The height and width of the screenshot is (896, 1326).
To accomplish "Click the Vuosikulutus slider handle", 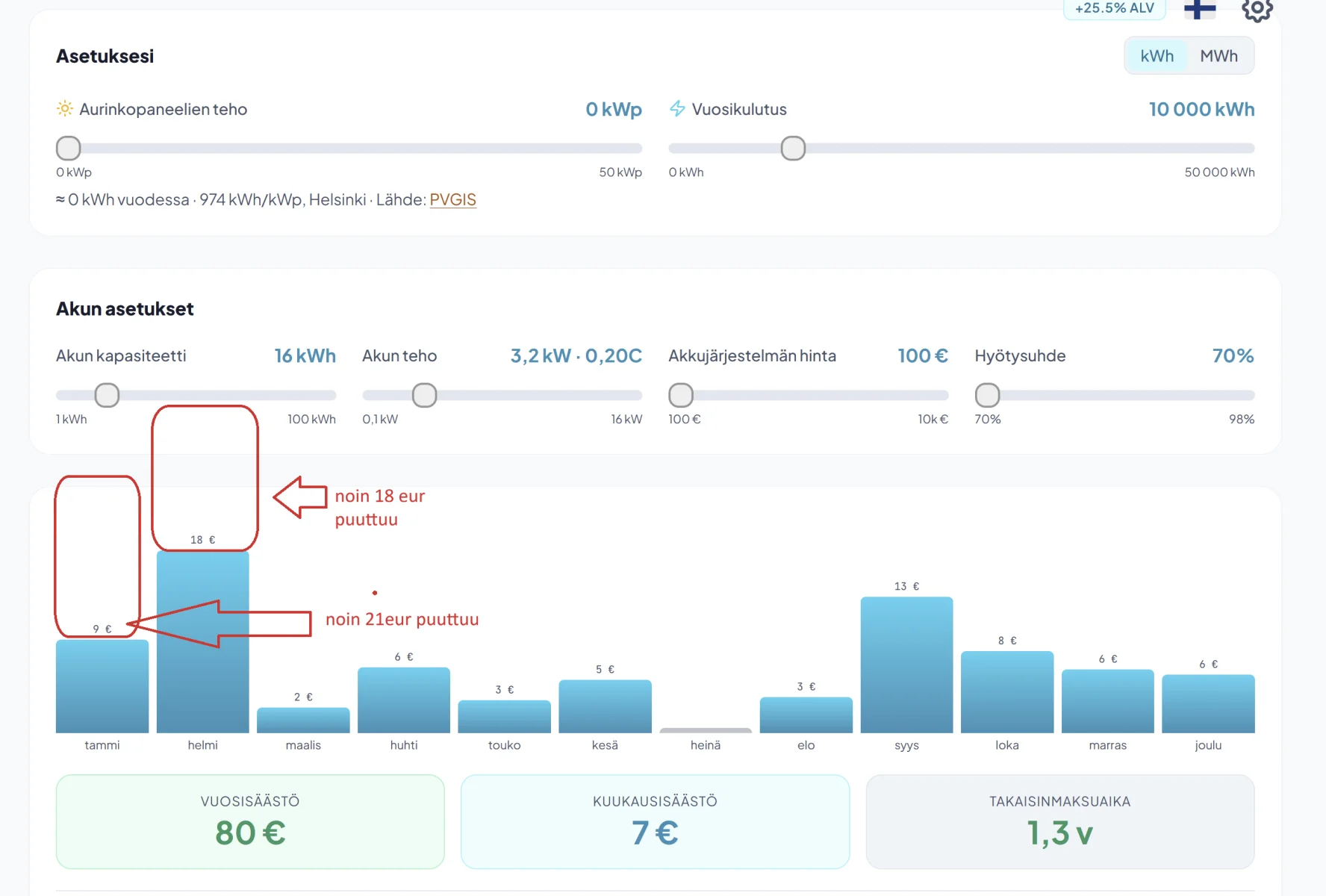I will click(793, 149).
